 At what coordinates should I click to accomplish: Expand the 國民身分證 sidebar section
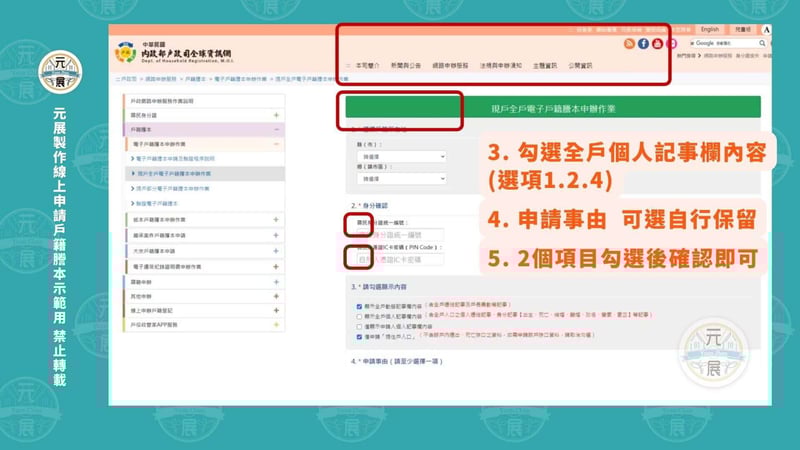[x=276, y=115]
